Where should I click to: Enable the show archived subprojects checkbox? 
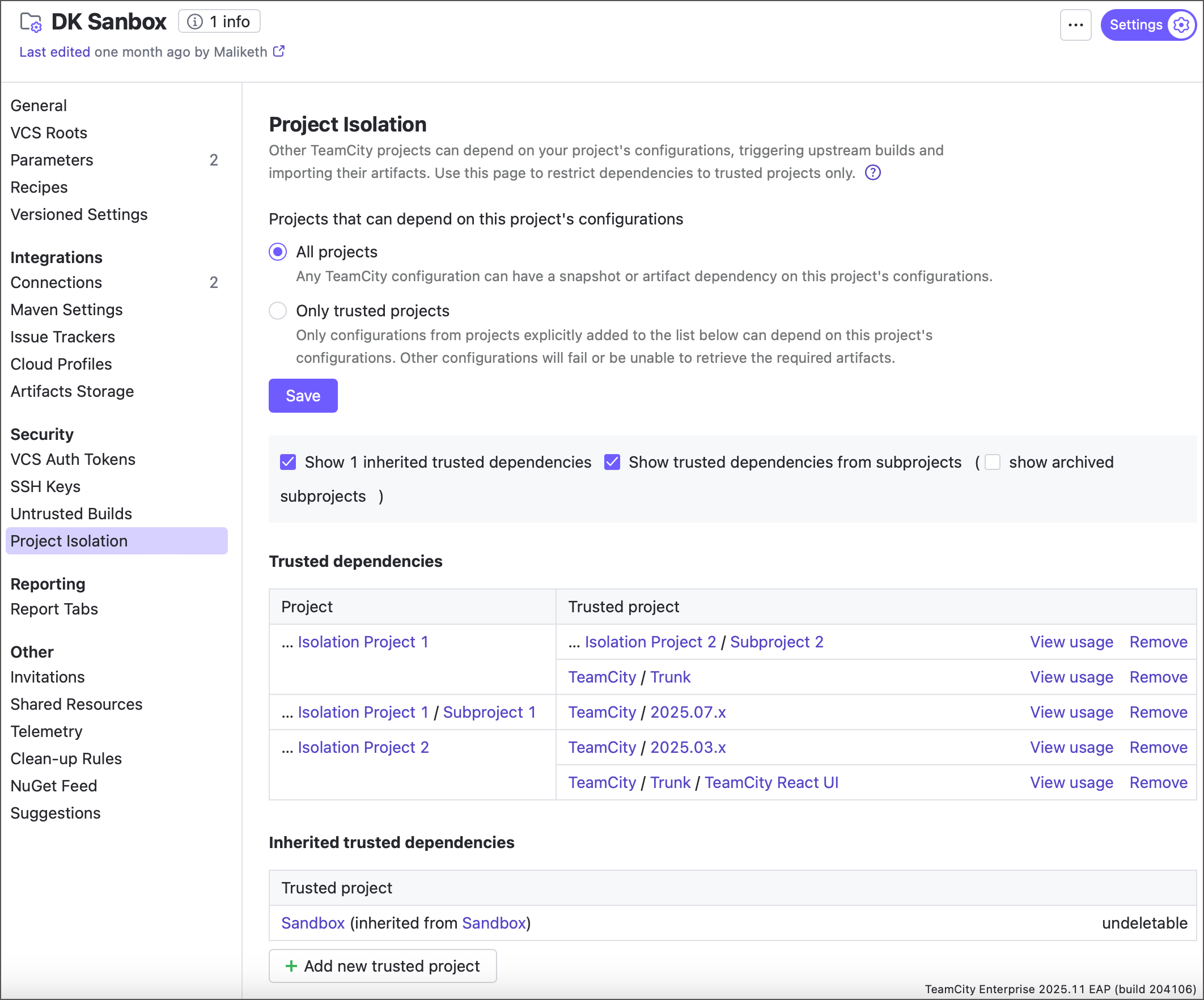pyautogui.click(x=992, y=462)
